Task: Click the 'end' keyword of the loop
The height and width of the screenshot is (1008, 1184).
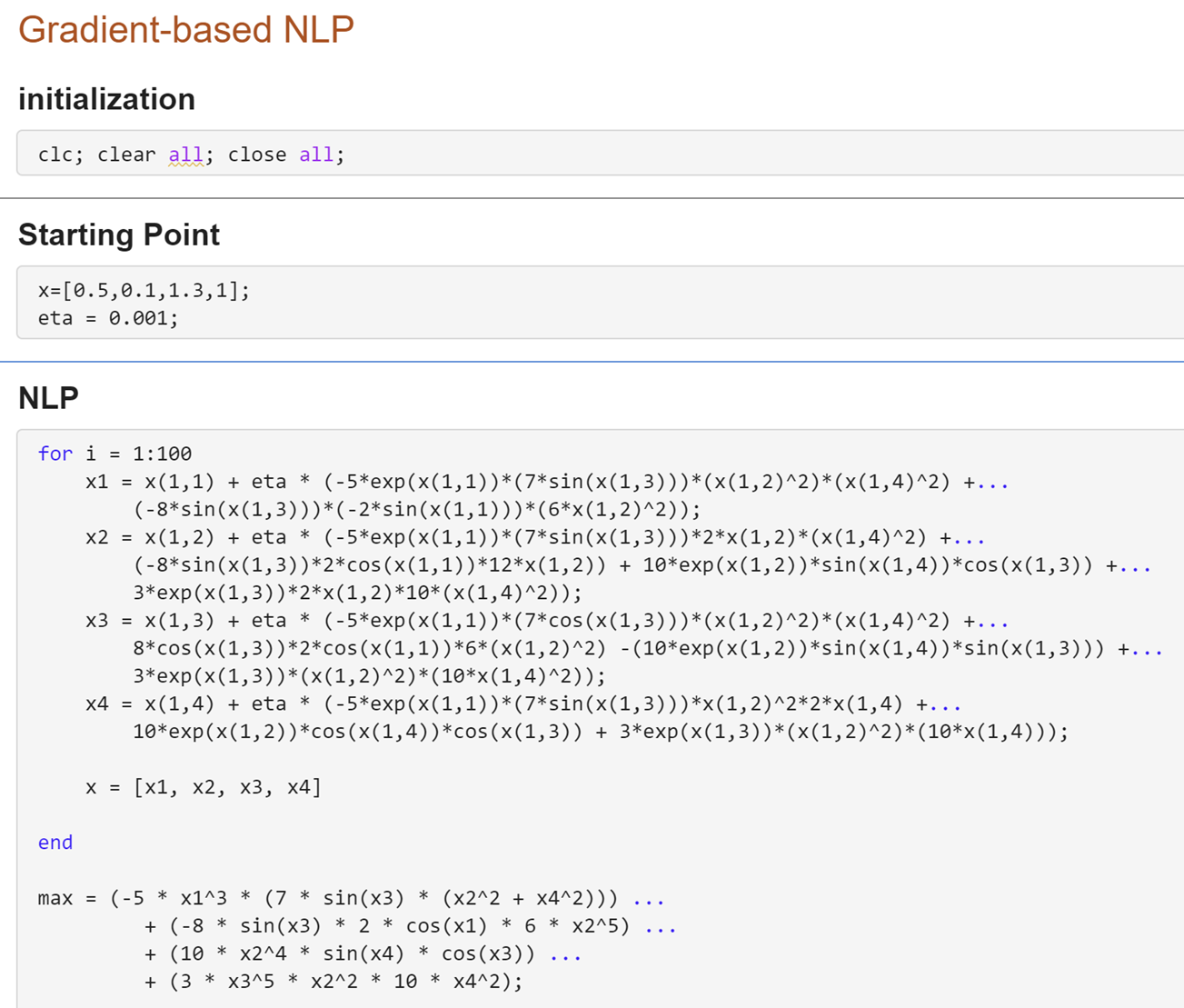Action: point(55,843)
